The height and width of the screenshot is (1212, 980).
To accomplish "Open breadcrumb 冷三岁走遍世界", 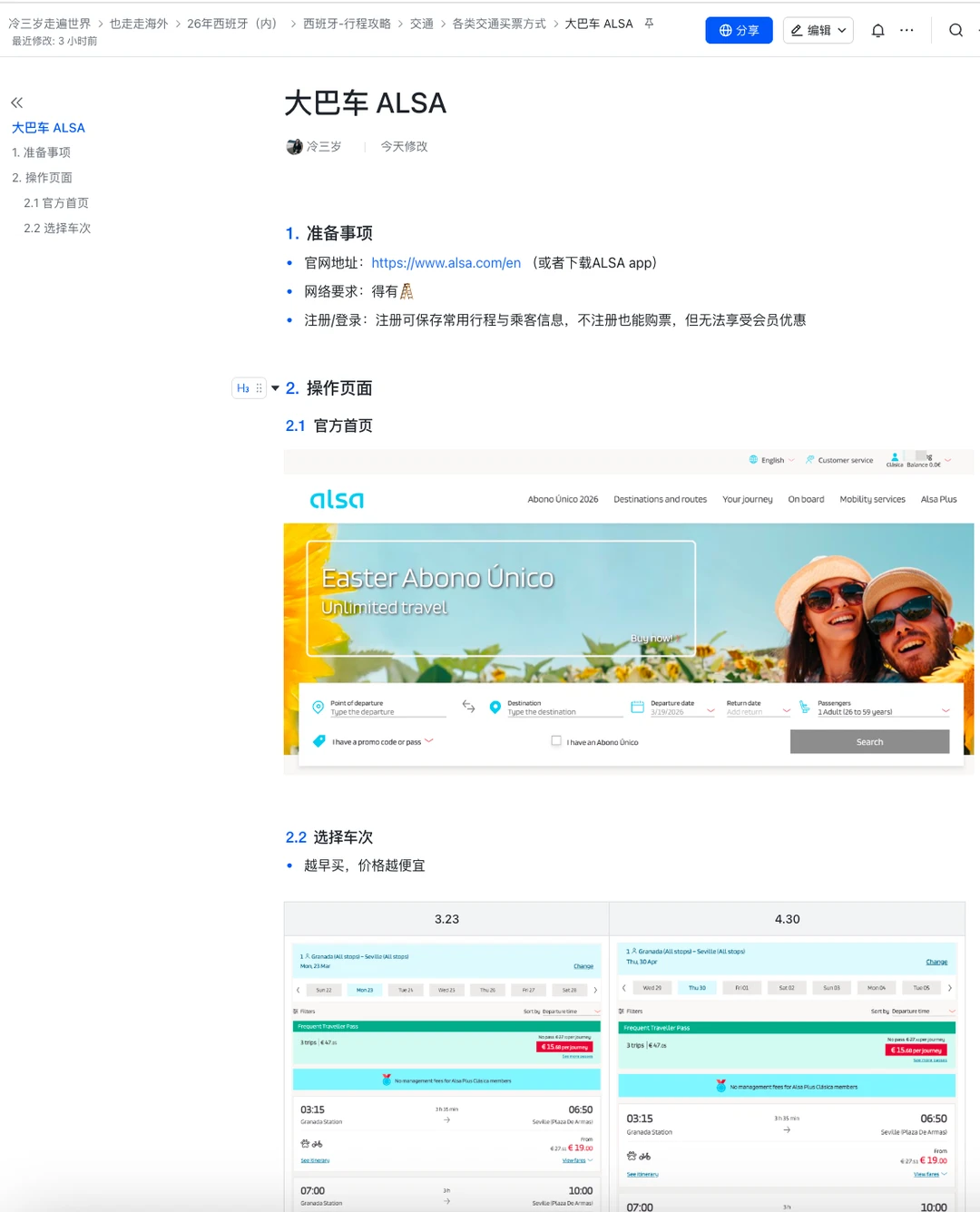I will point(50,24).
